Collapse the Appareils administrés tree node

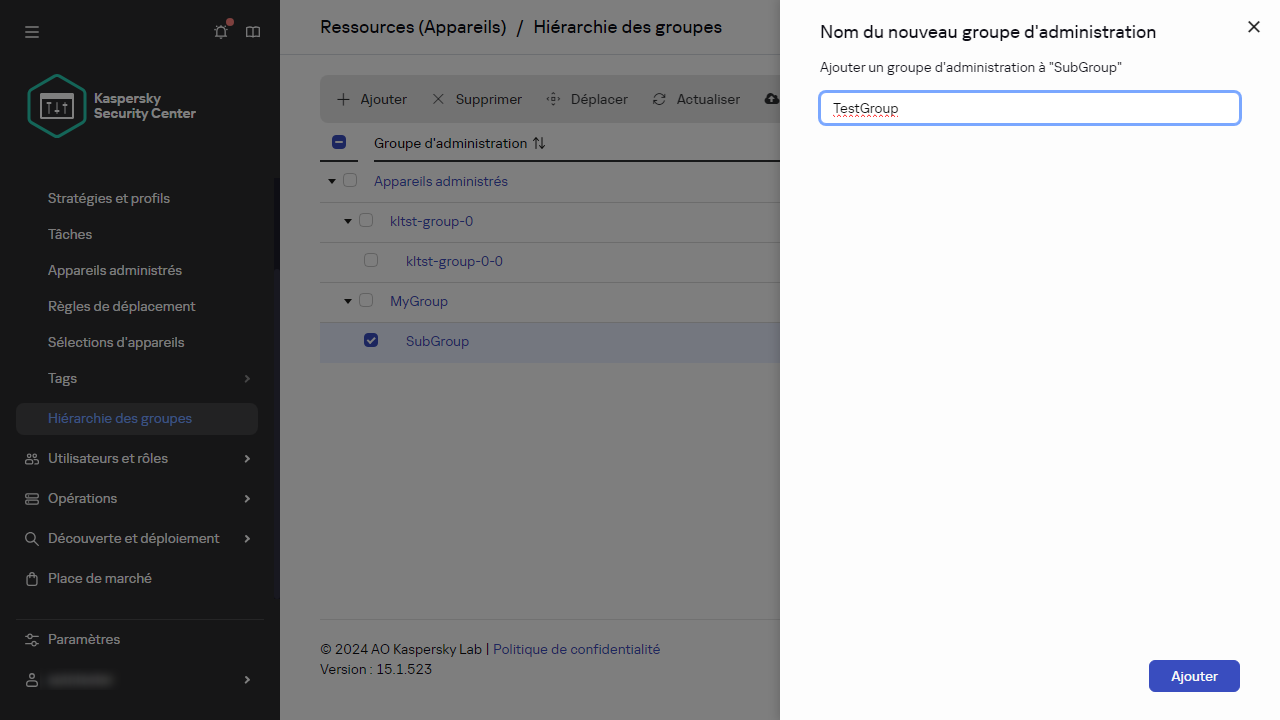(x=332, y=181)
